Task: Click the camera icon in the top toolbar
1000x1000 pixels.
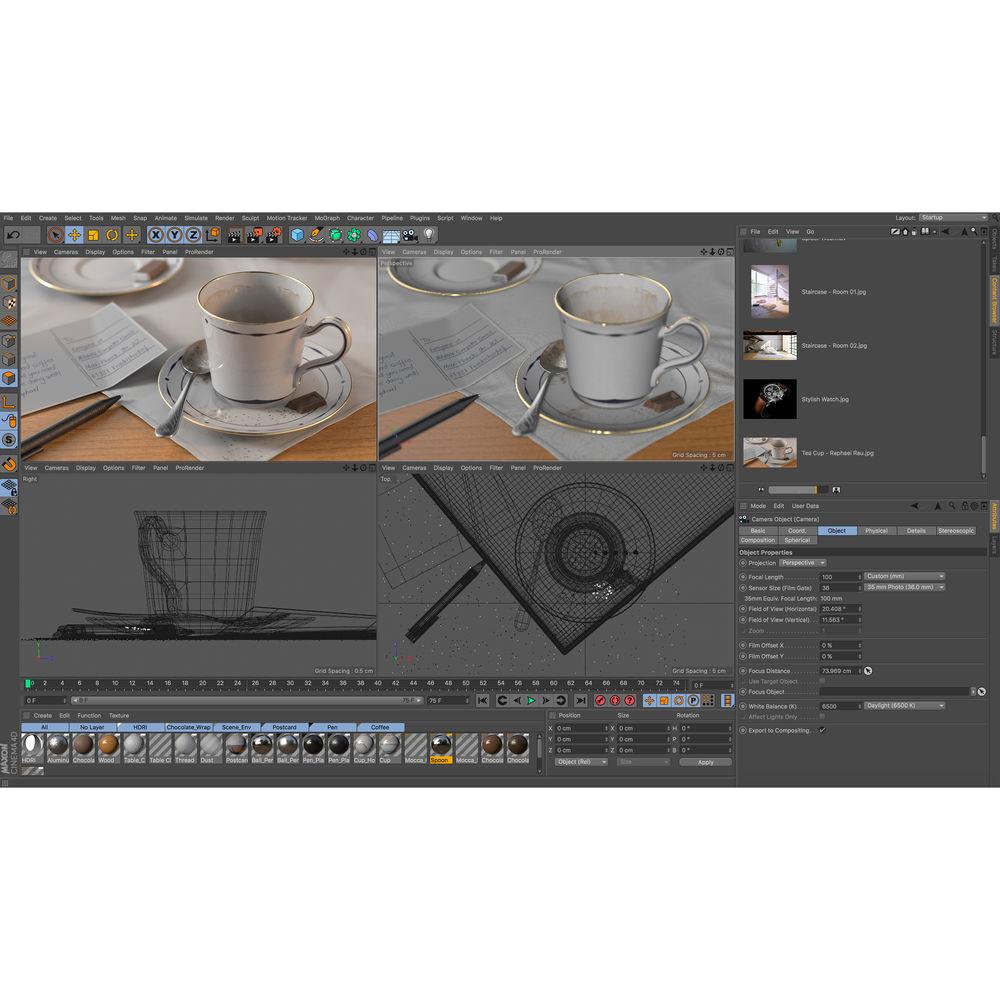Action: pos(409,235)
